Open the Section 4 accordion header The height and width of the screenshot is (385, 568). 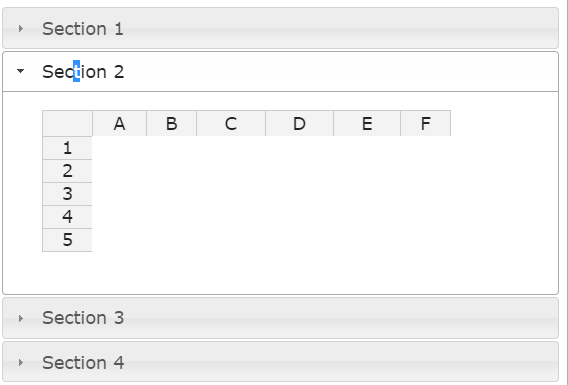(x=280, y=361)
